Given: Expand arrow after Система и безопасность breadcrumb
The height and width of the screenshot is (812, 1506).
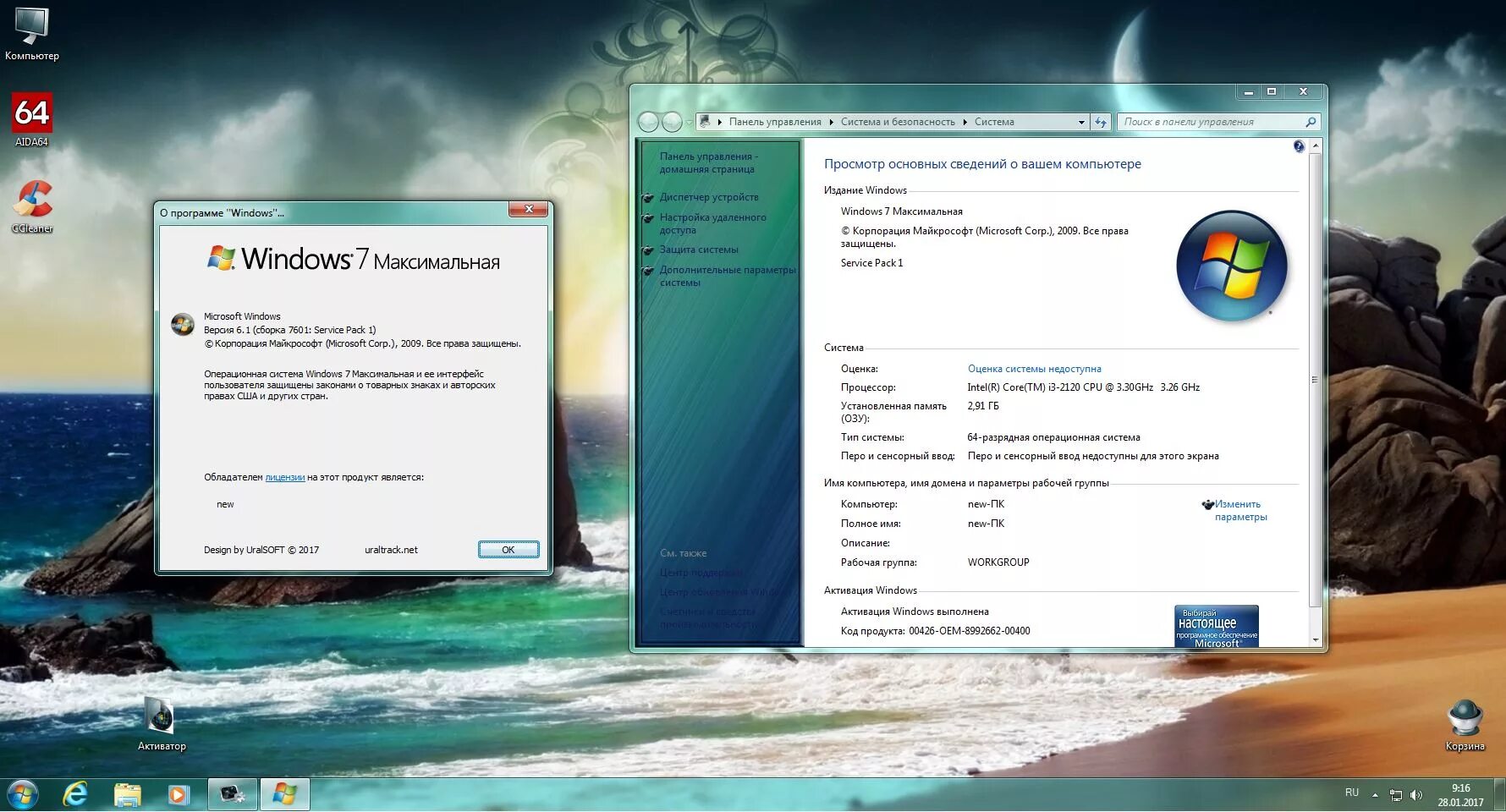Looking at the screenshot, I should (965, 122).
